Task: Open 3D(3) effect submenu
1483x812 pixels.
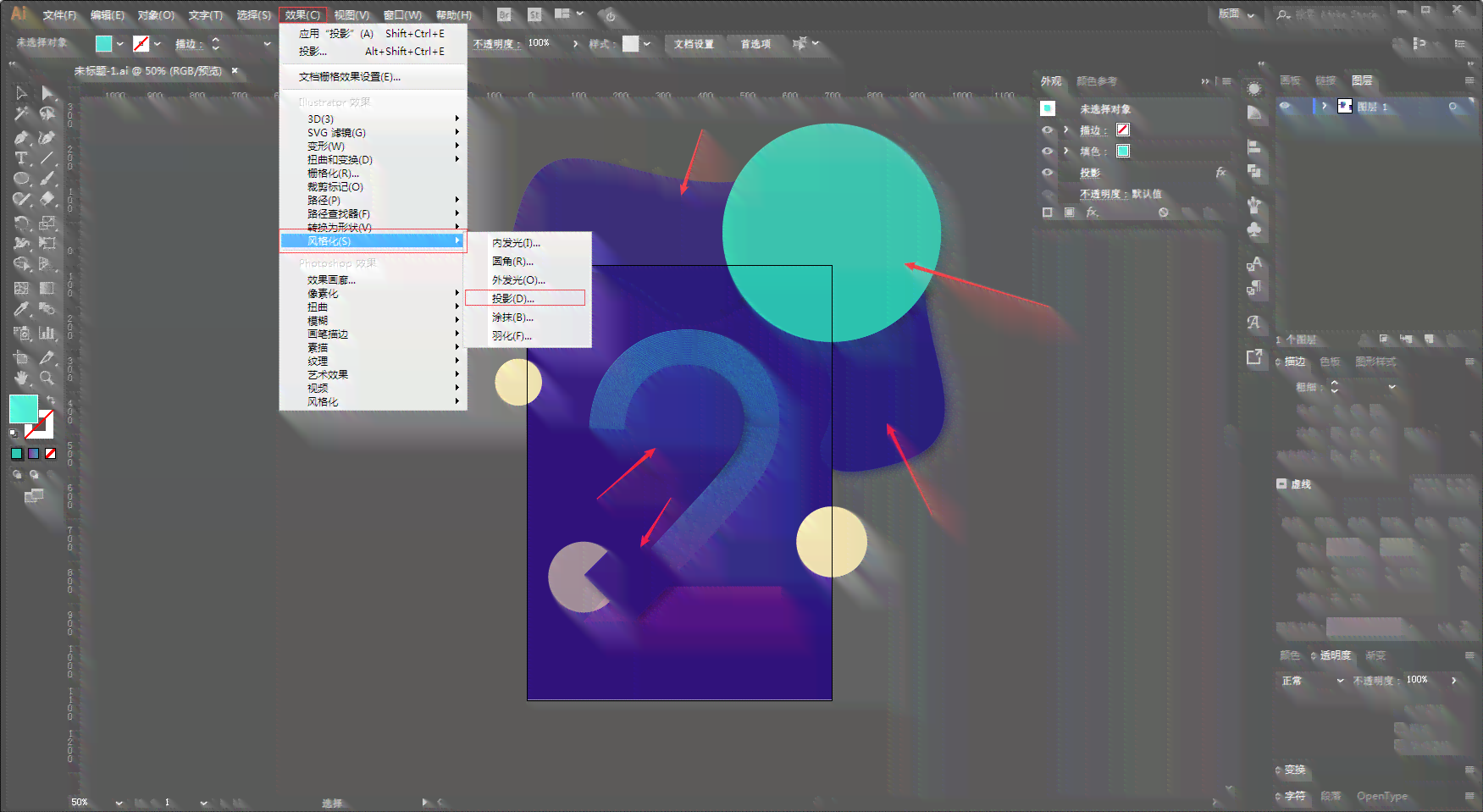Action: (x=374, y=119)
